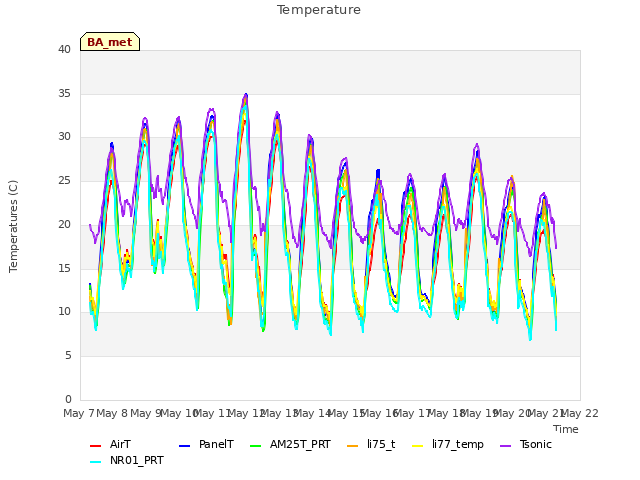This screenshot has height=480, width=640.
Task: Click the Time x-axis title
Action: (566, 429)
